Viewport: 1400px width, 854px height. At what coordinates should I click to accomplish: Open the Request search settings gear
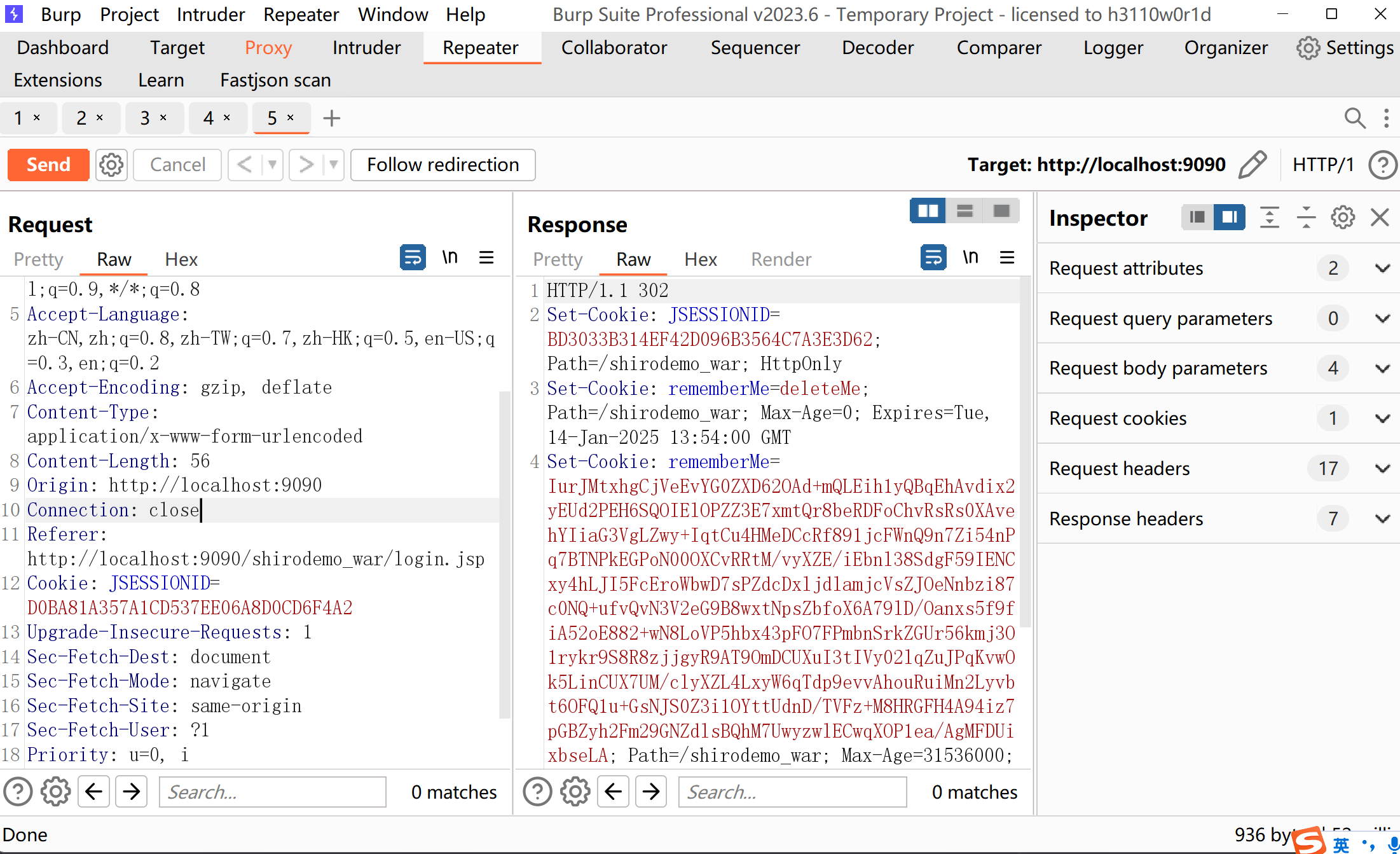tap(55, 792)
